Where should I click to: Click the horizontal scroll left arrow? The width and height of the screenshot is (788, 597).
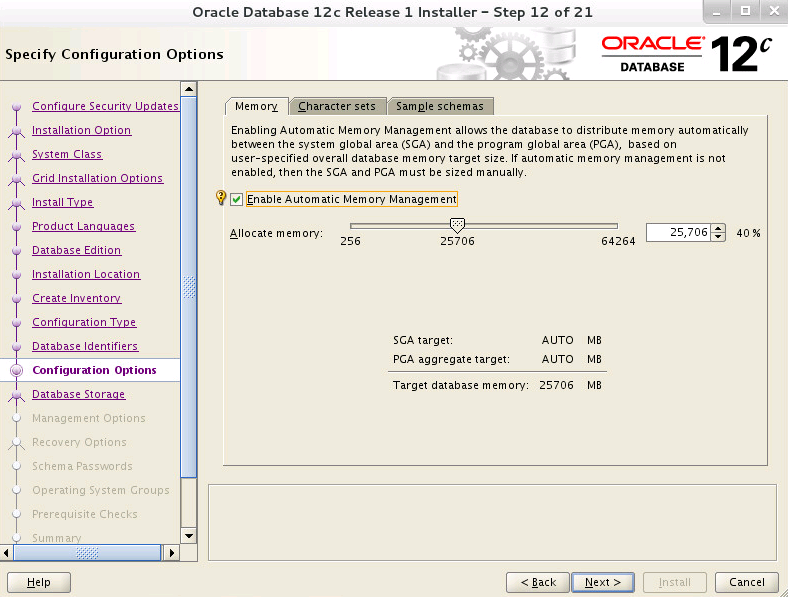point(6,553)
